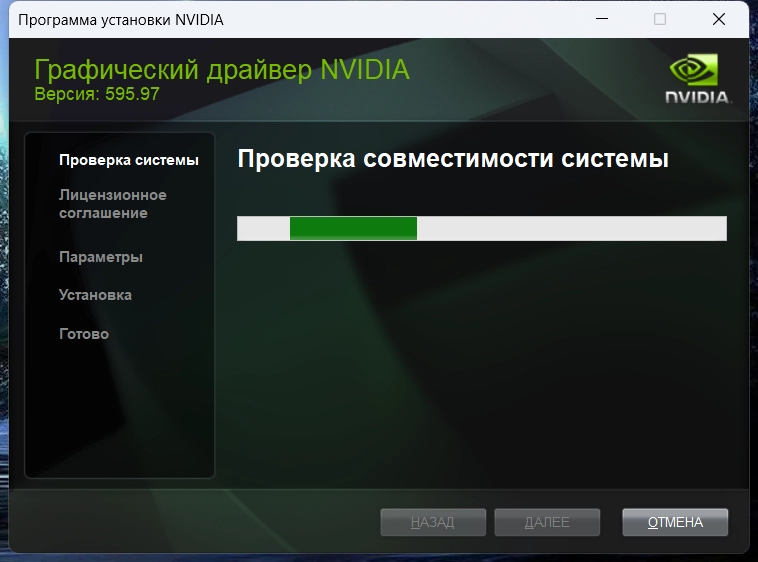Click the Графический драйвер NVIDIA title

222,70
